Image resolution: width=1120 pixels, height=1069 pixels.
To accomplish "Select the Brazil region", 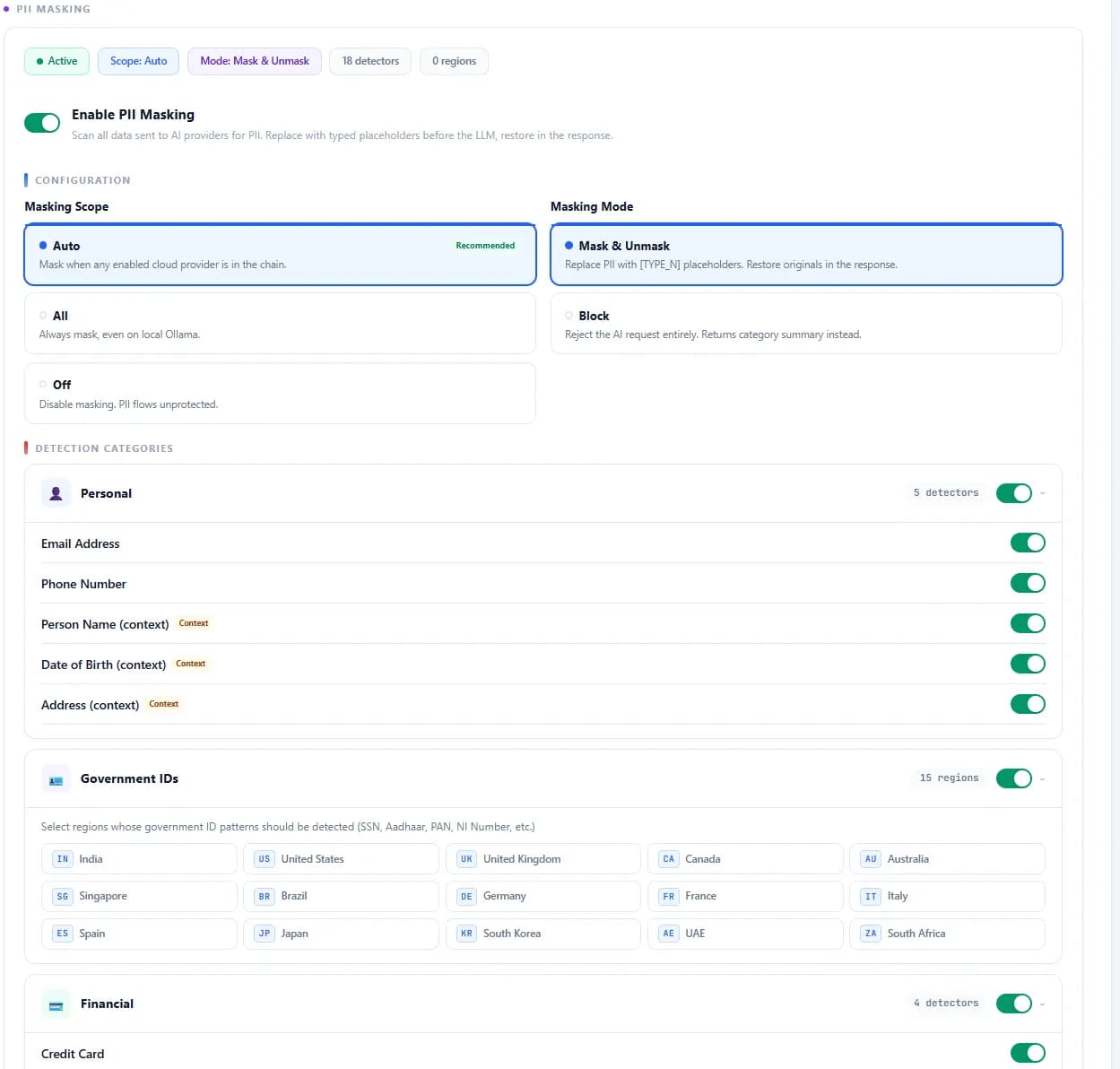I will click(341, 896).
